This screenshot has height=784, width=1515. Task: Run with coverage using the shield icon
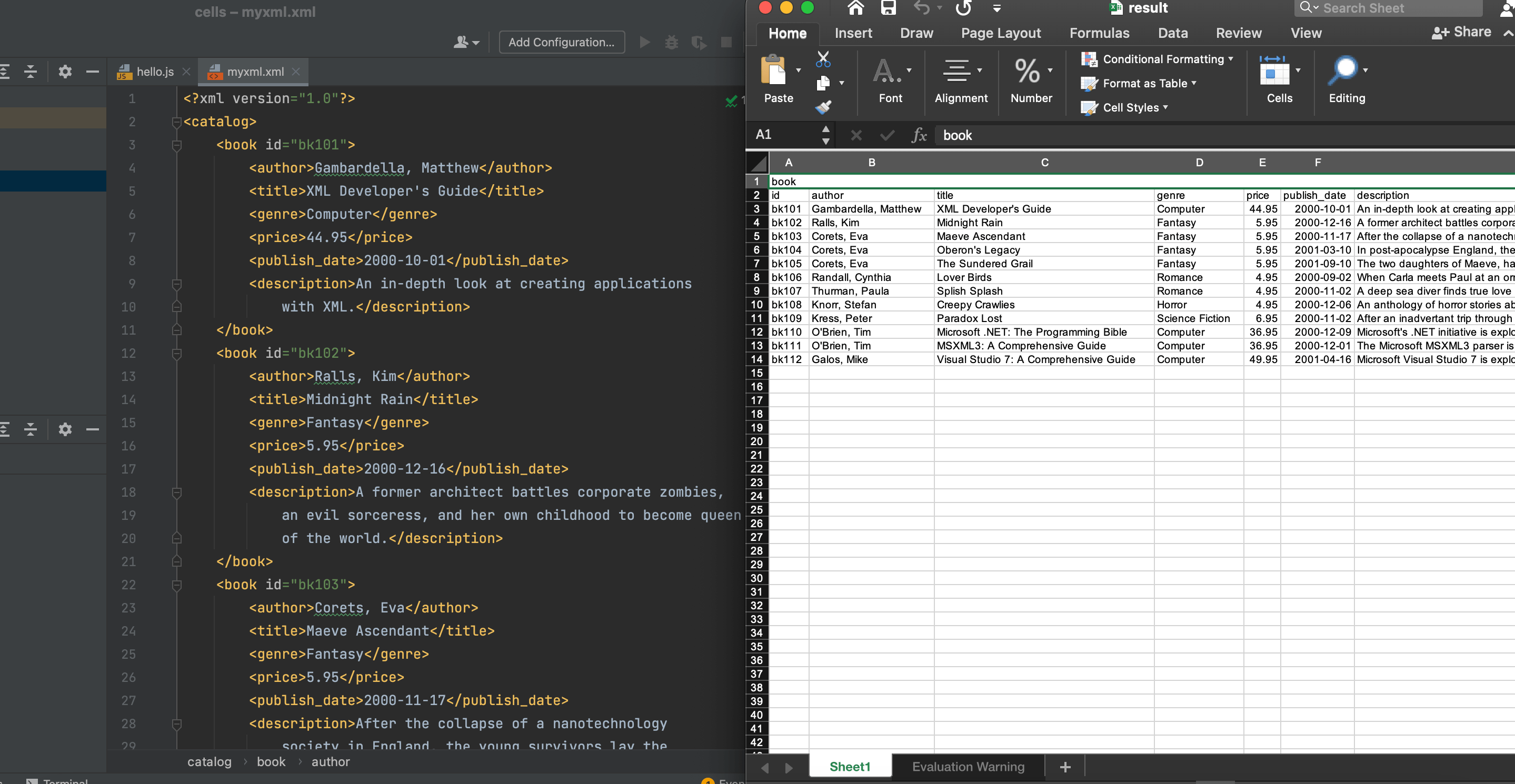tap(698, 42)
